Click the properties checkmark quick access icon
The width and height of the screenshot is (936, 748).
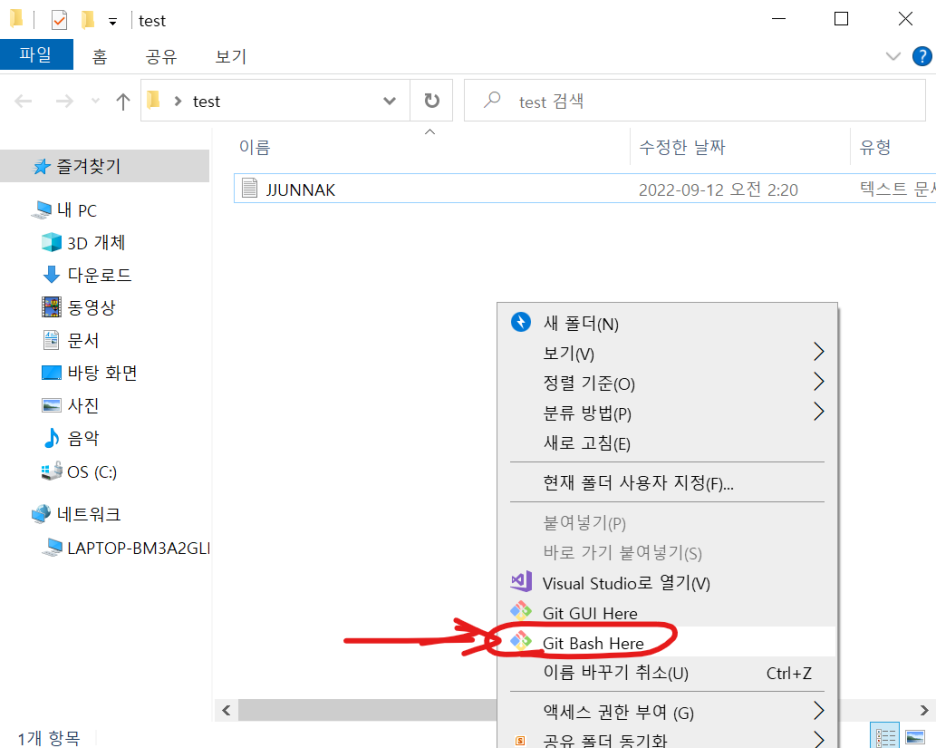tap(58, 20)
